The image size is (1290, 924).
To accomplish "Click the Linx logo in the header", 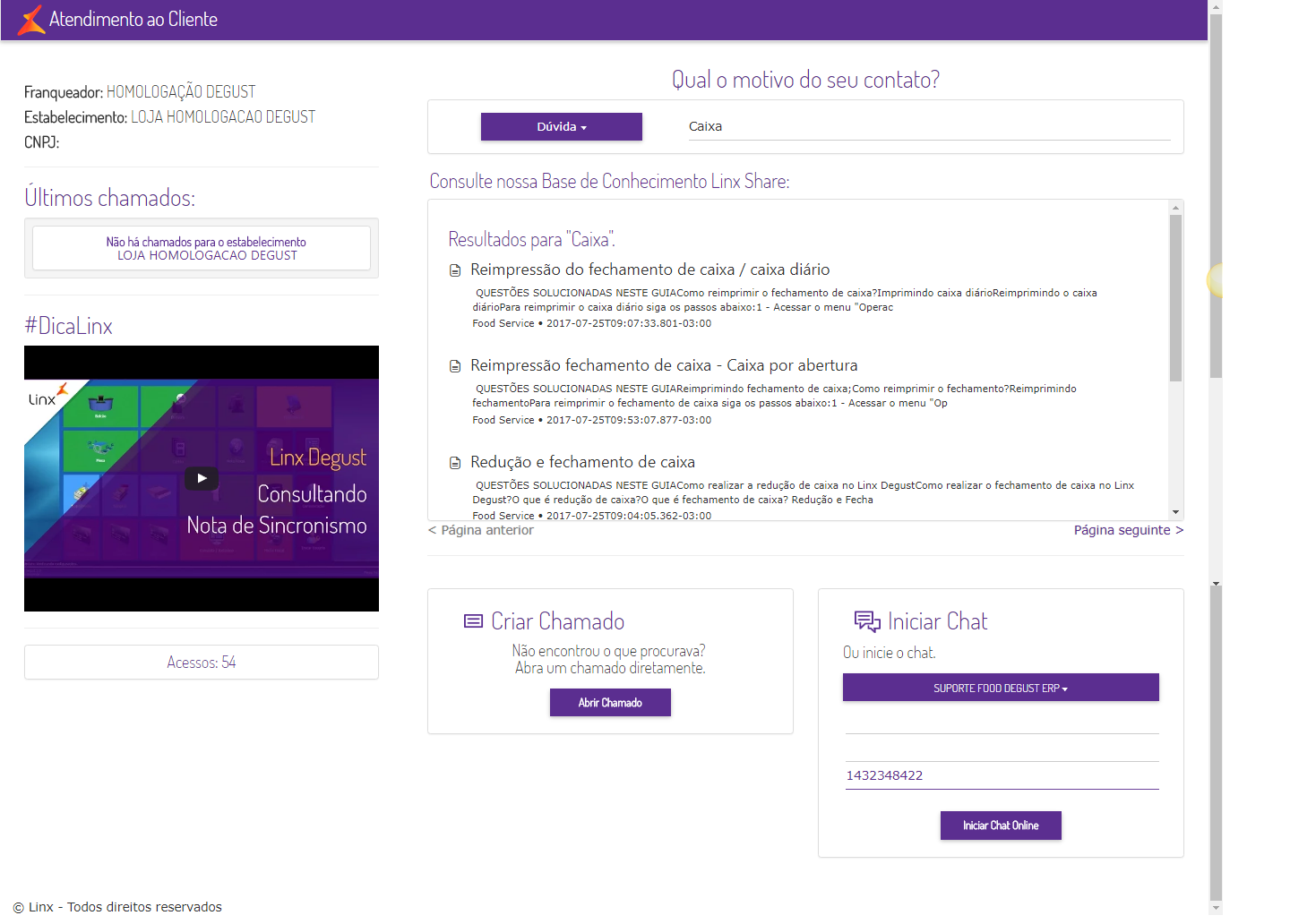I will [31, 19].
